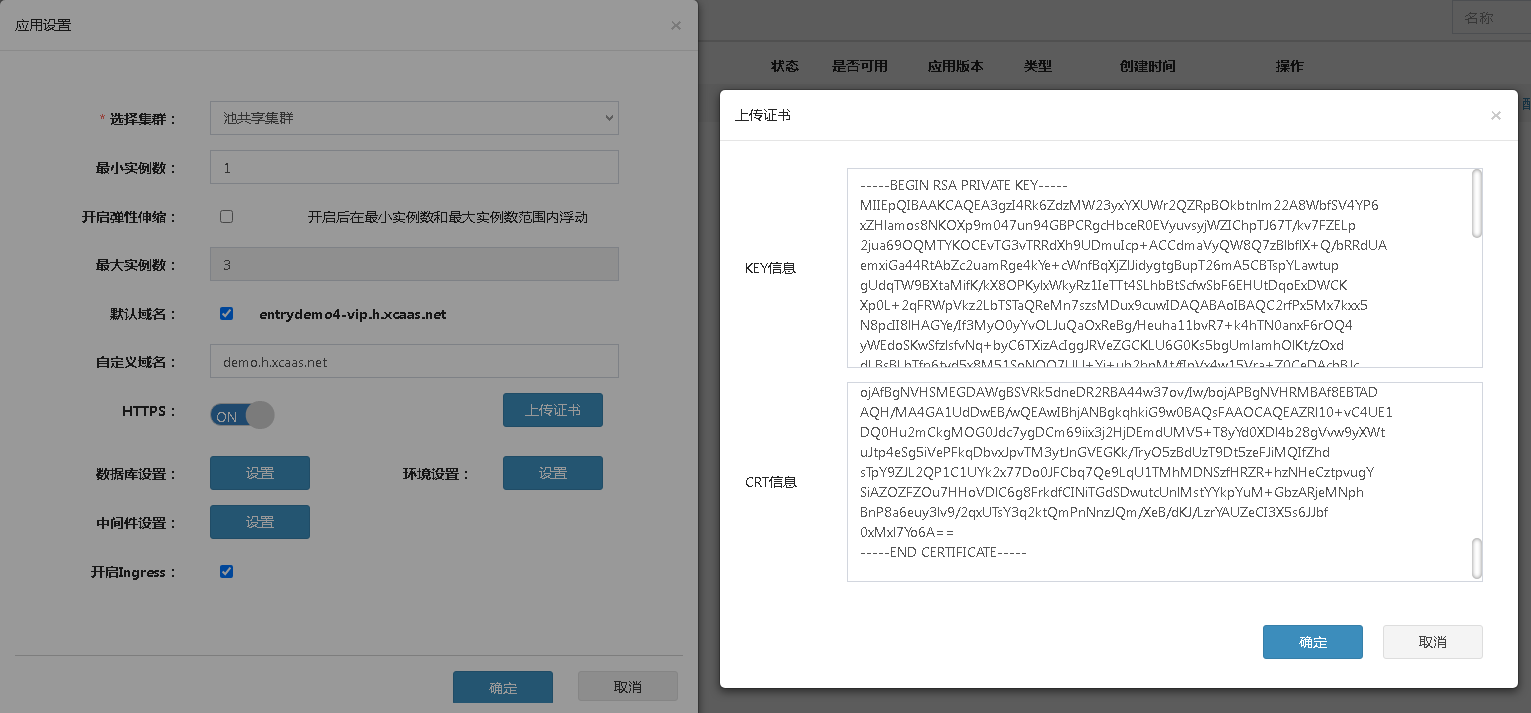Screen dimensions: 1531x713
Task: Click the CRT信息 label
Action: (x=771, y=482)
